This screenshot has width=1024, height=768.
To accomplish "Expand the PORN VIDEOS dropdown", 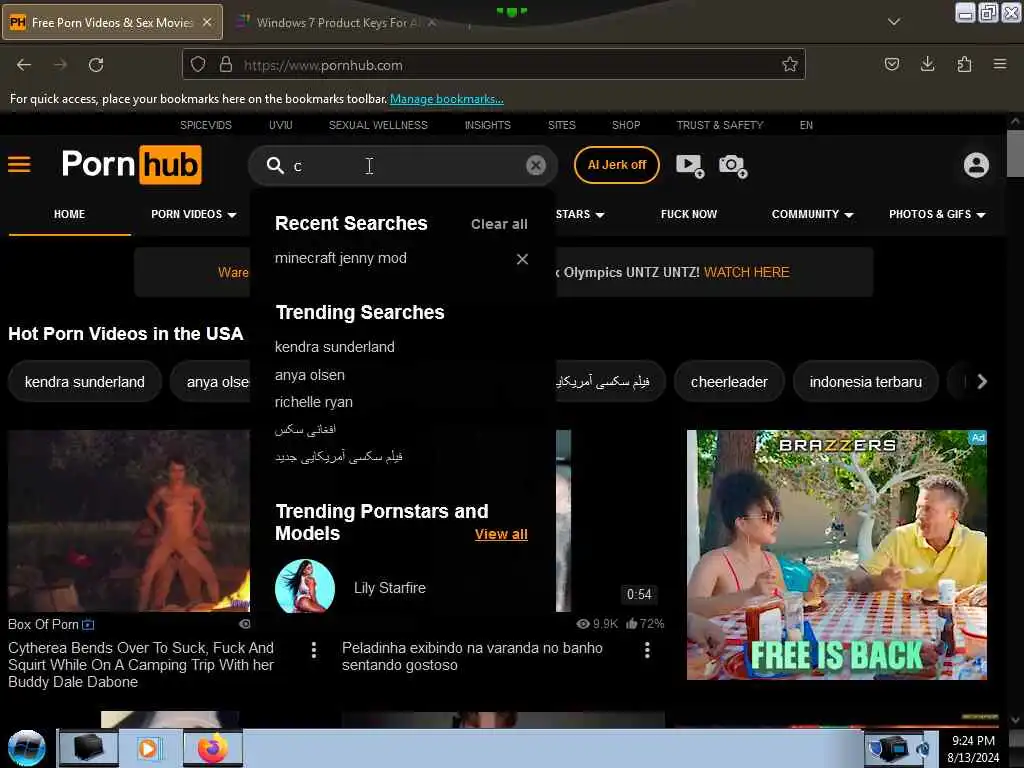I will 194,214.
